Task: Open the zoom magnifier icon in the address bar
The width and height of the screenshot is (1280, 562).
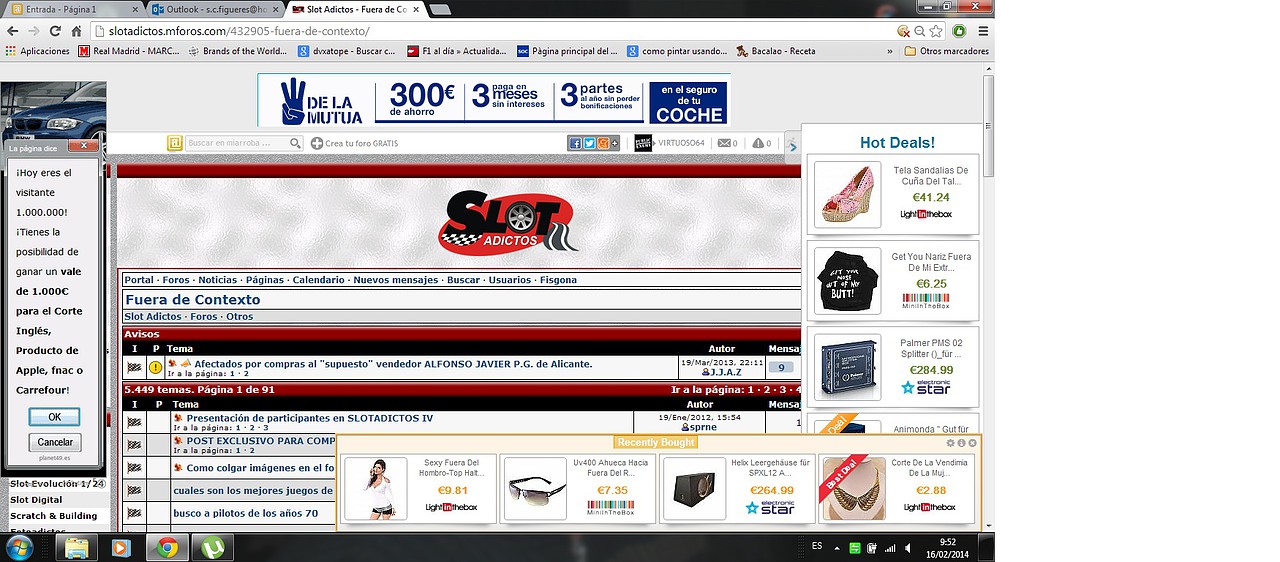Action: click(919, 31)
